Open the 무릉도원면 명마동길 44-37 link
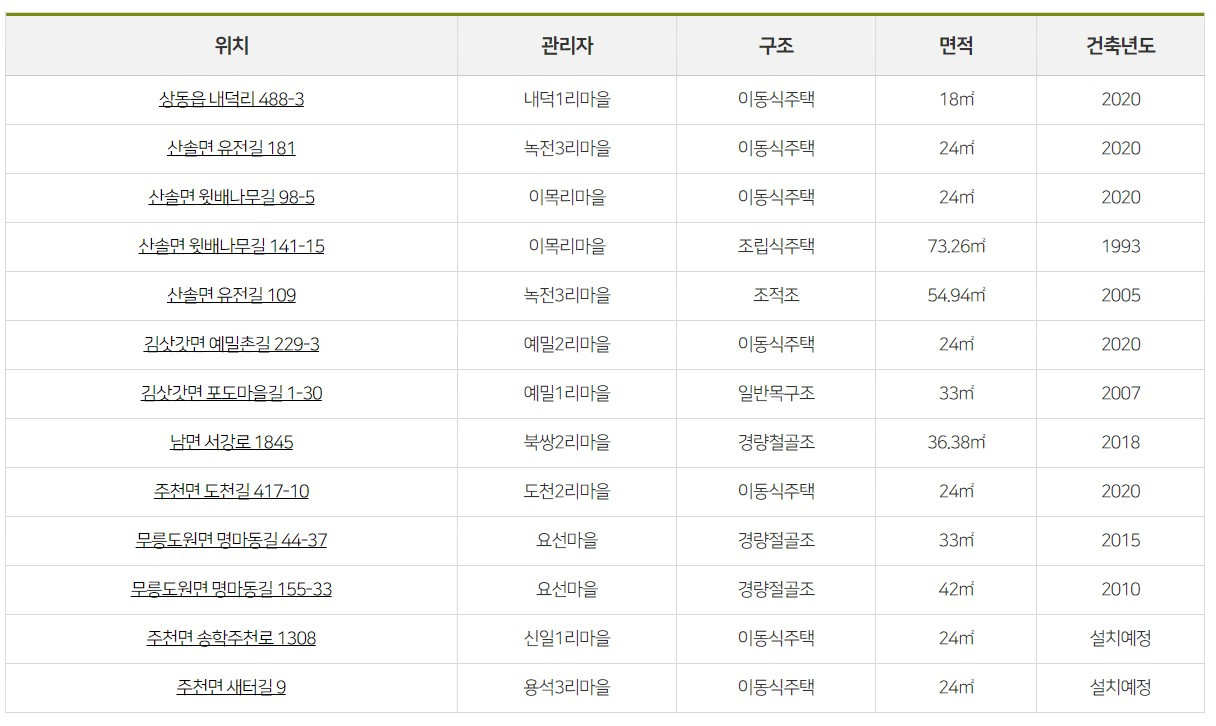 231,540
